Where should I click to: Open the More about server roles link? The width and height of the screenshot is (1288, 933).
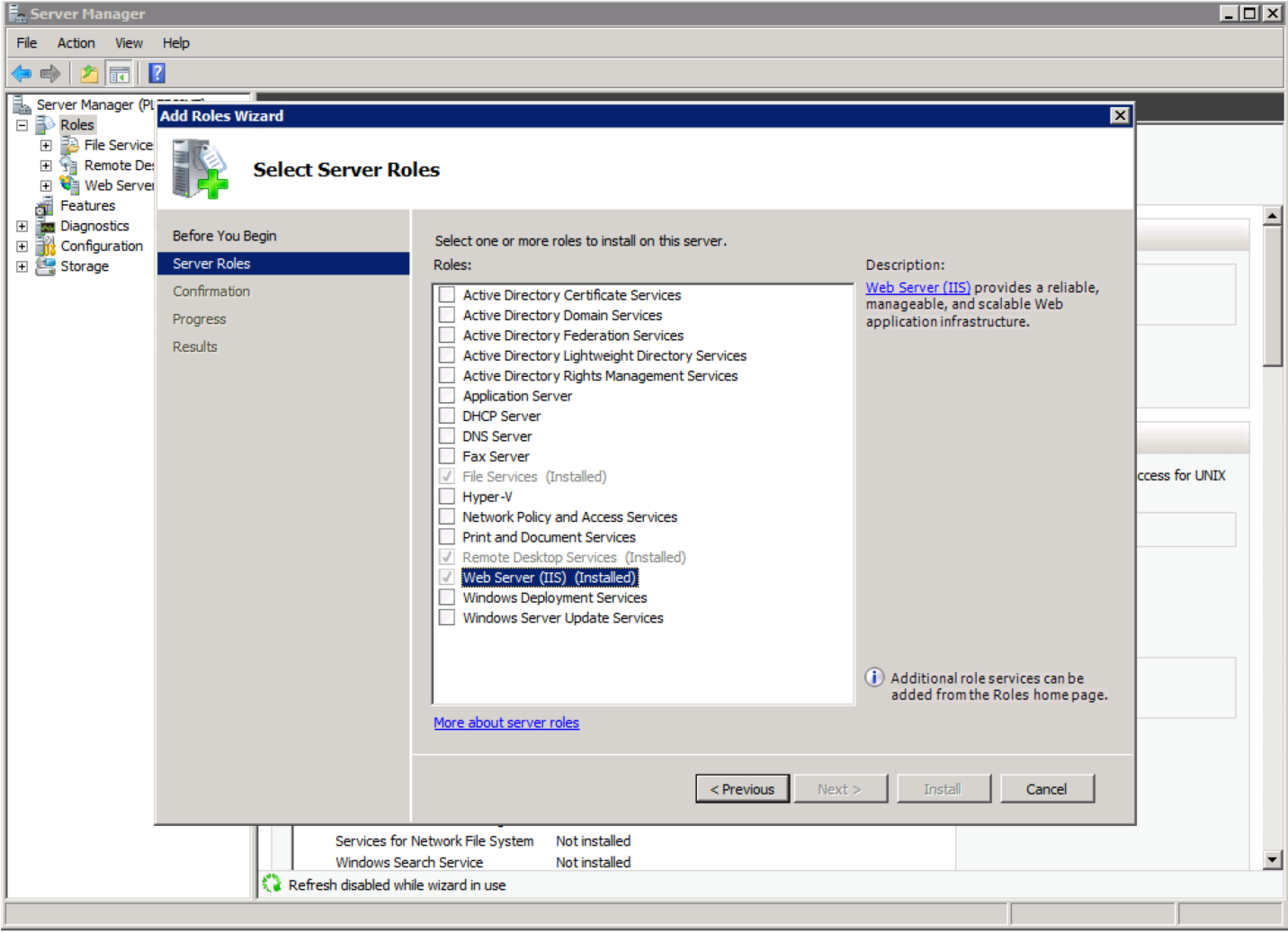pos(506,722)
